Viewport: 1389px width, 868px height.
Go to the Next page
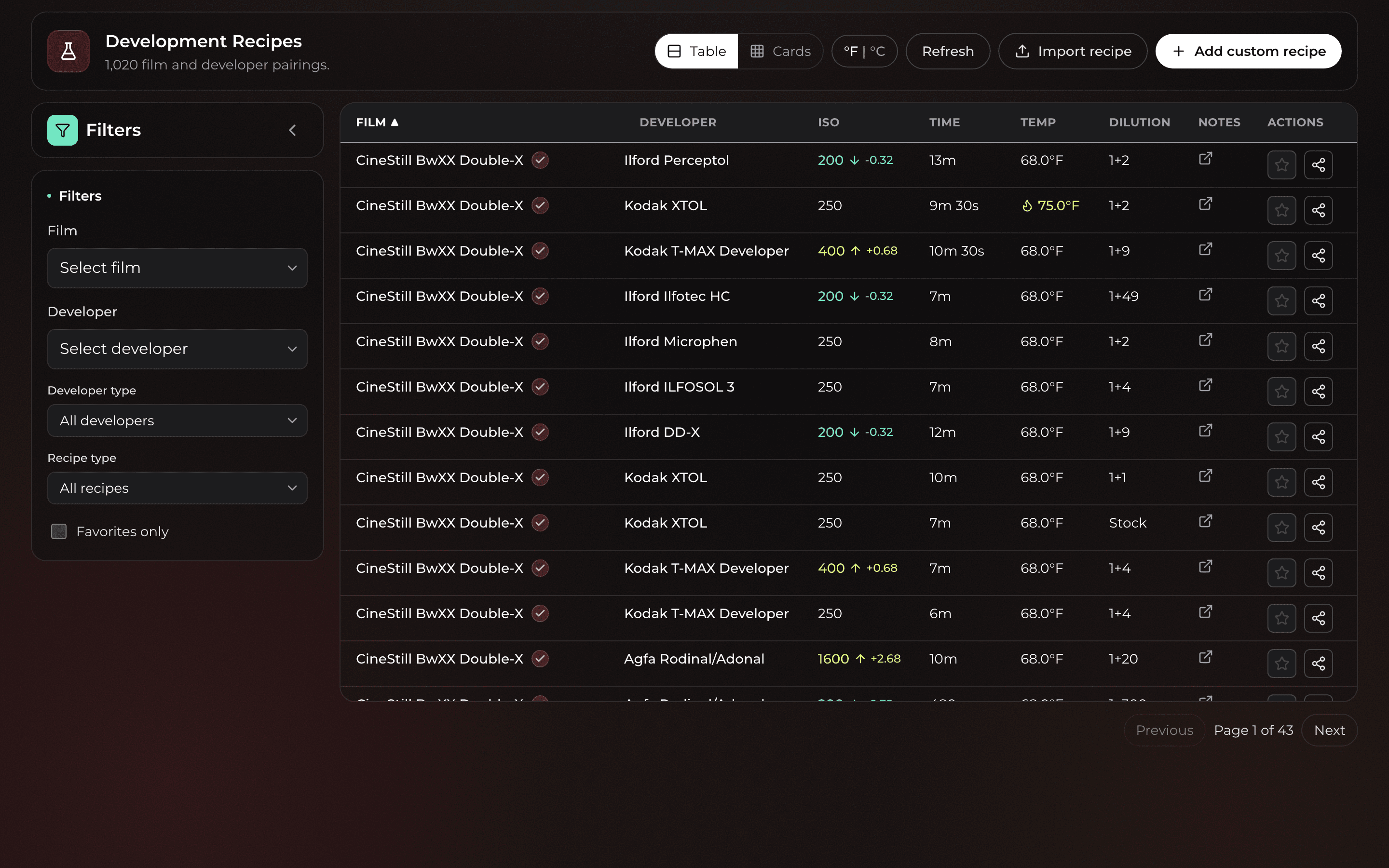[1329, 730]
